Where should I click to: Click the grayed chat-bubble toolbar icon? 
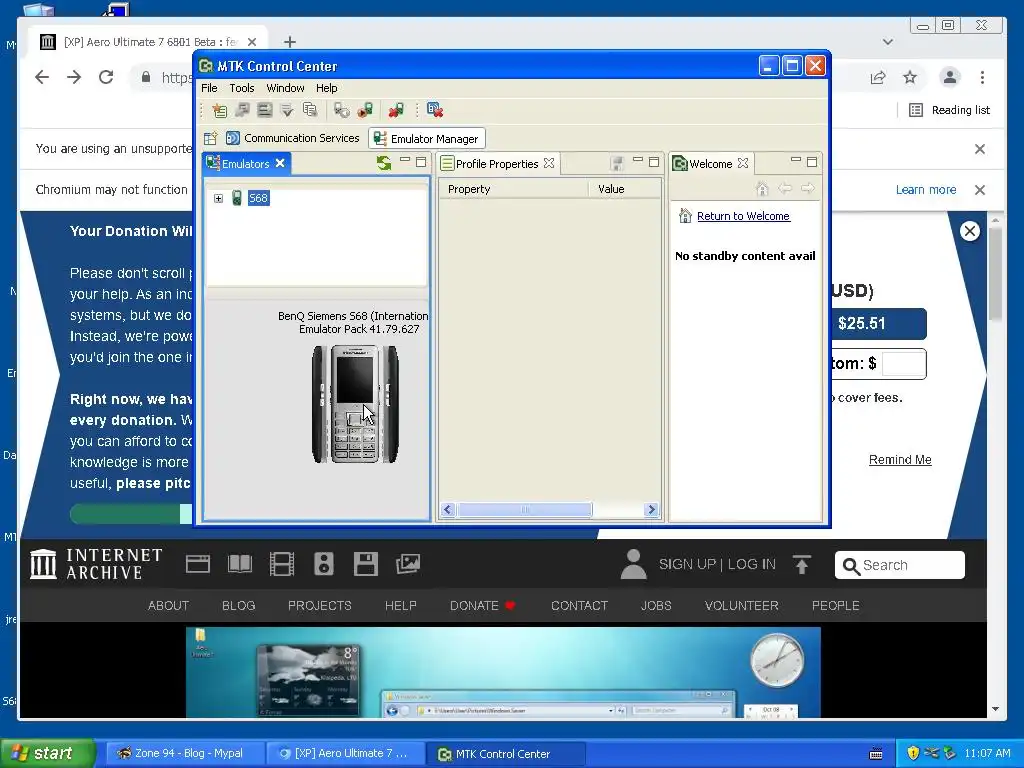coord(242,110)
